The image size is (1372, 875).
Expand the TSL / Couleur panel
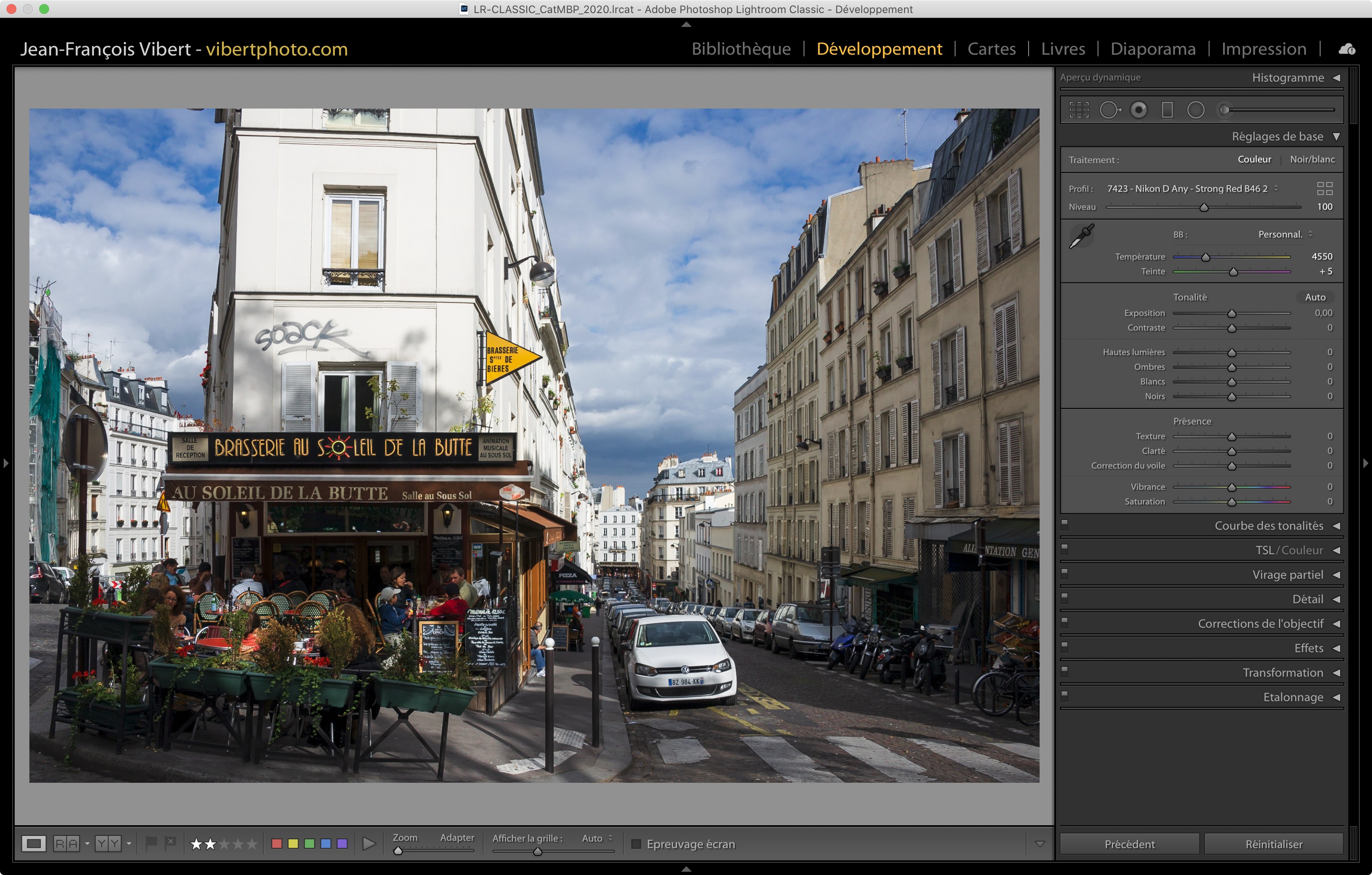[1289, 551]
